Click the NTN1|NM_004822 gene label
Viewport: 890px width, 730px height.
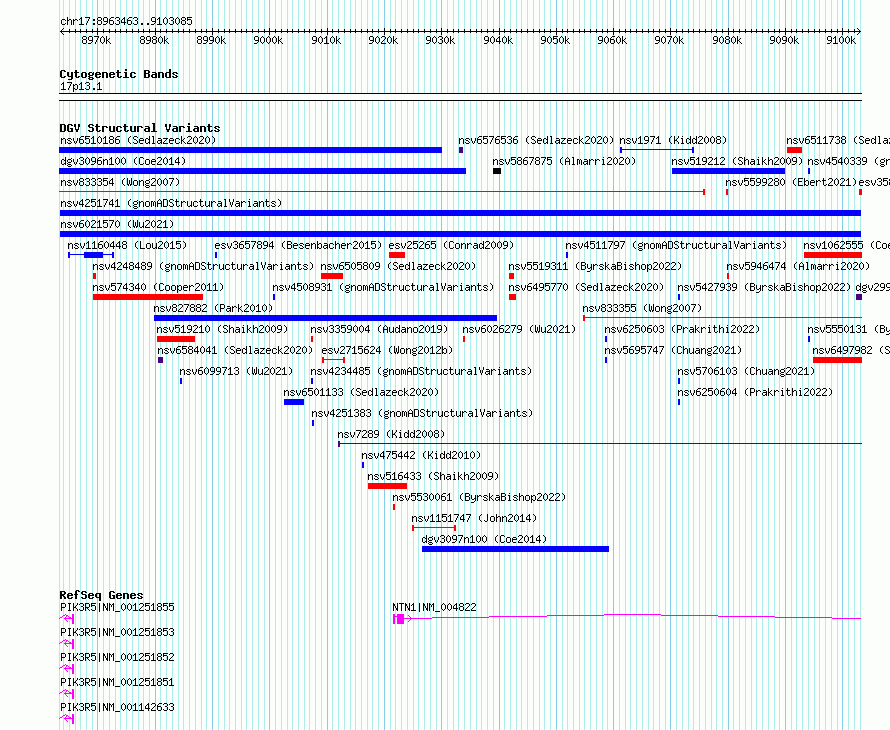pyautogui.click(x=434, y=607)
